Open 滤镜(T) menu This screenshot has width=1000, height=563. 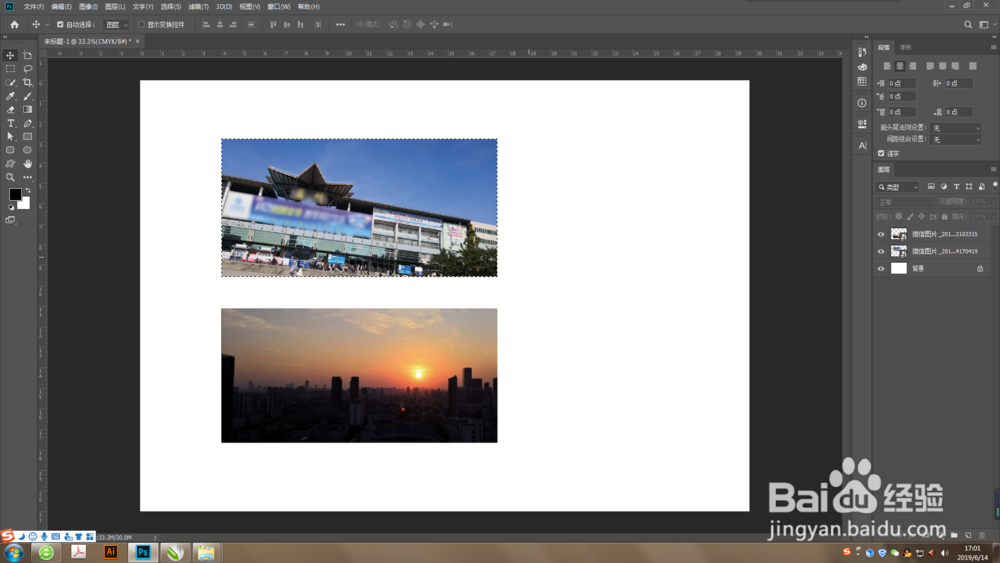click(x=198, y=6)
